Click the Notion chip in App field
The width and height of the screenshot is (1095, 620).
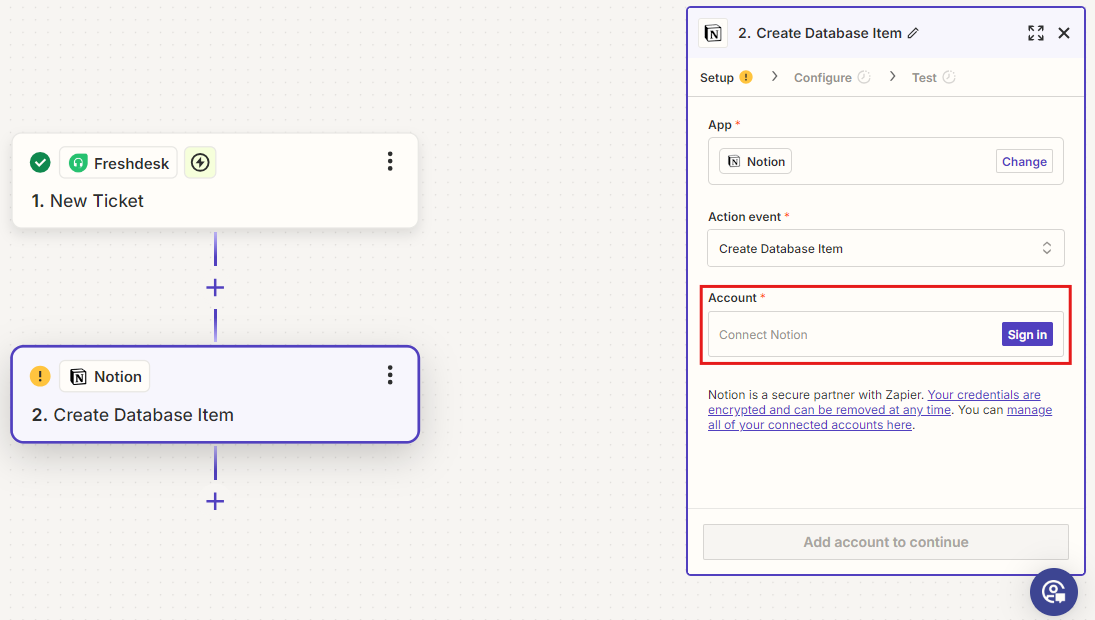coord(756,161)
